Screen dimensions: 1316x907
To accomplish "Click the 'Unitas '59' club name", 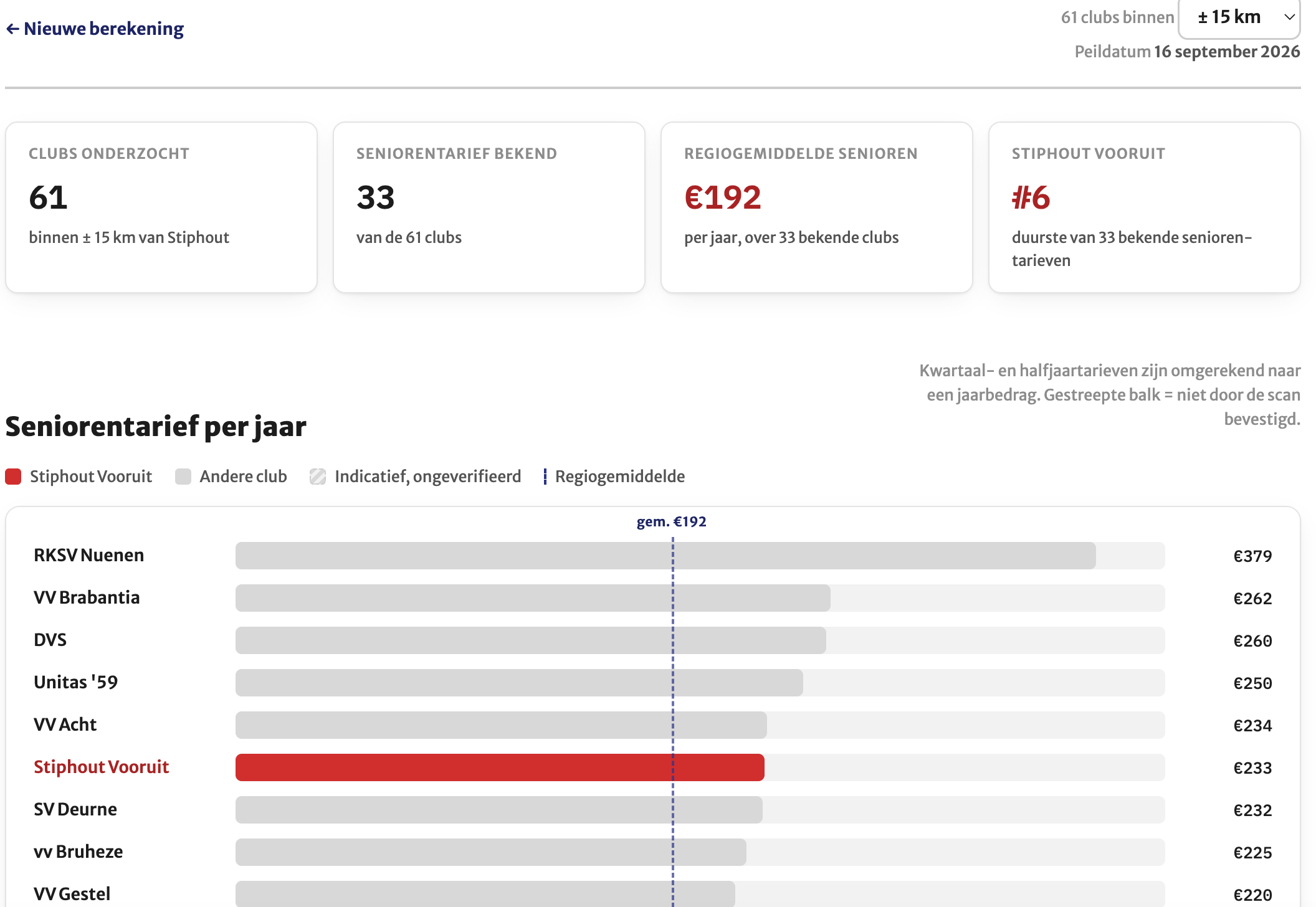I will [x=76, y=682].
